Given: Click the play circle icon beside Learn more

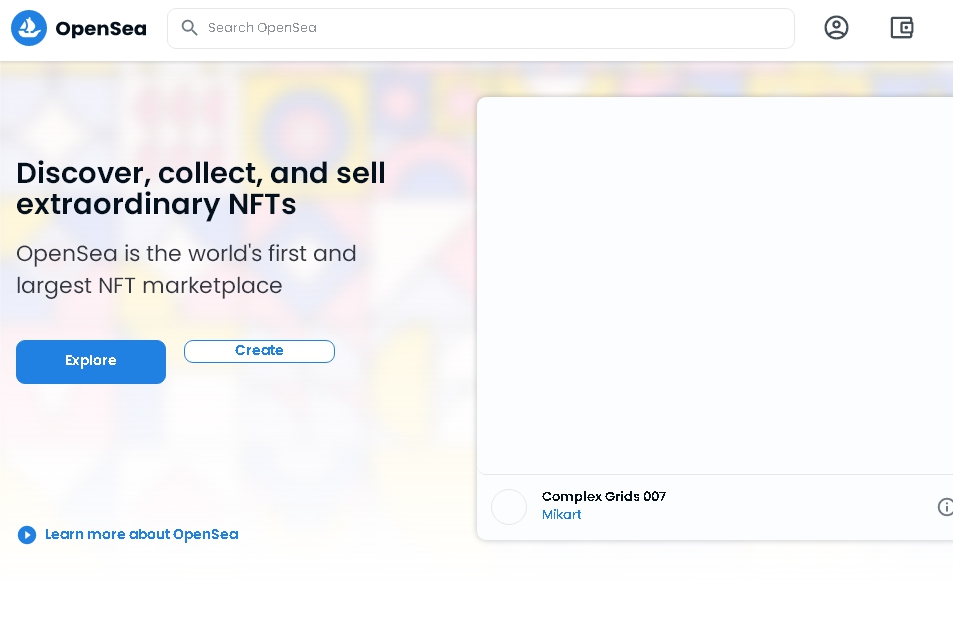Looking at the screenshot, I should (27, 535).
